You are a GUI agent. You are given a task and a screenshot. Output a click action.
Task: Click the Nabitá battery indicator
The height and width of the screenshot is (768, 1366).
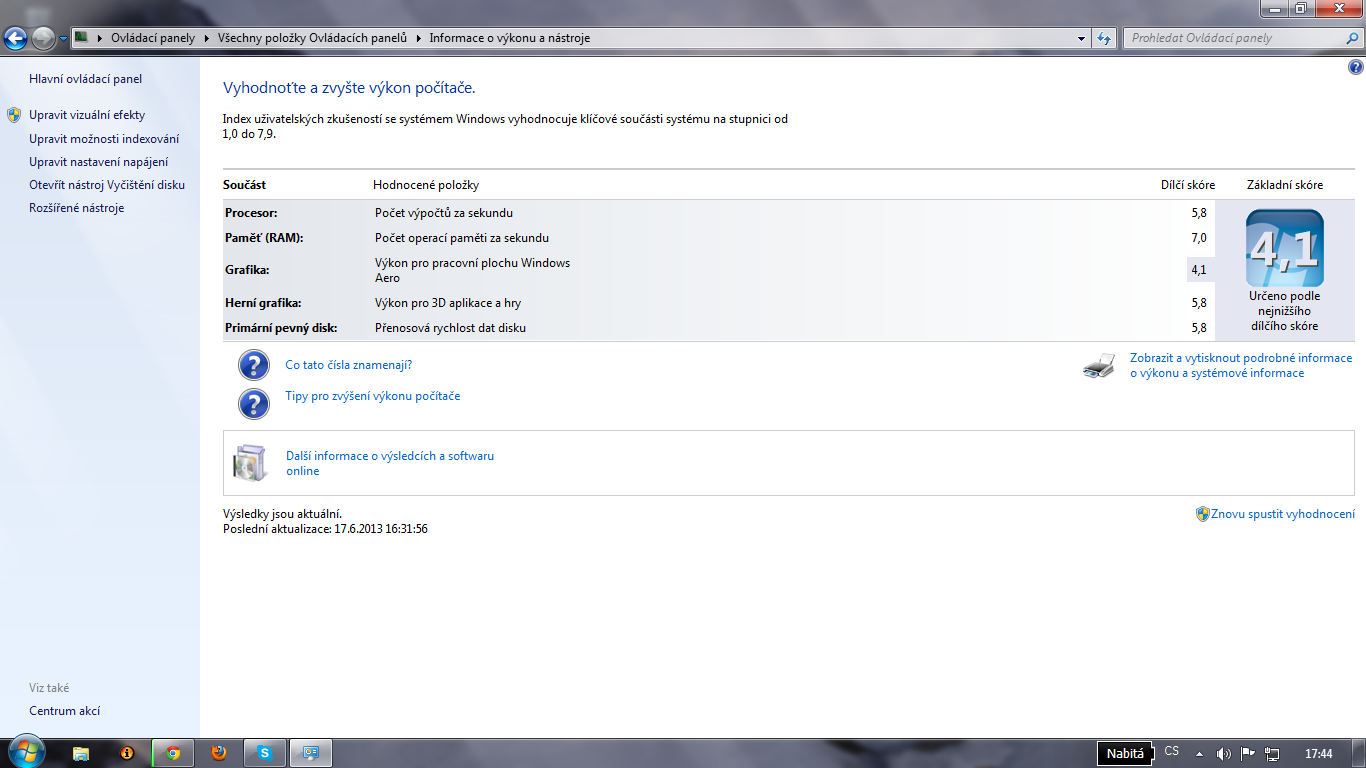1125,753
